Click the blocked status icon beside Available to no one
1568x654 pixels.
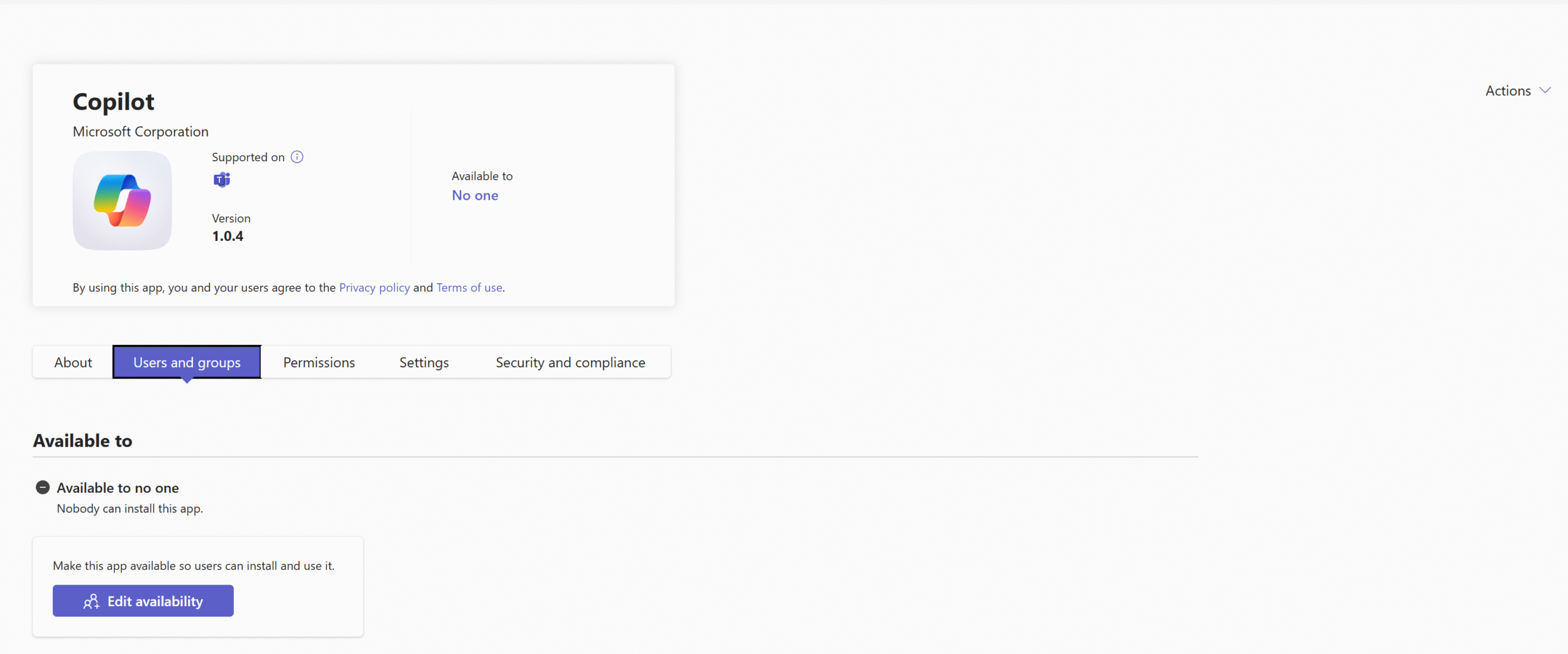click(x=43, y=487)
